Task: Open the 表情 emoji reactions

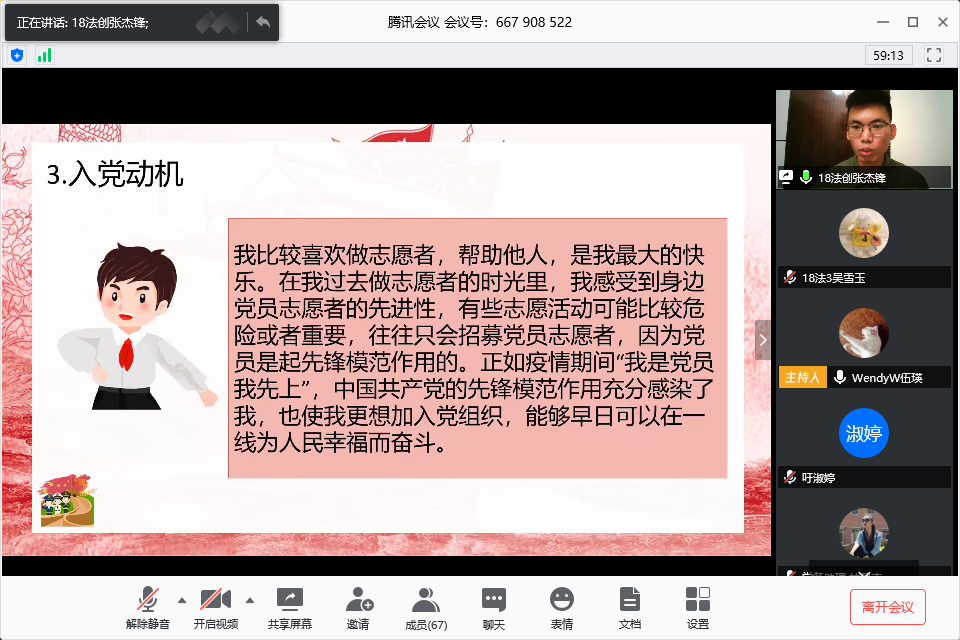Action: pyautogui.click(x=562, y=600)
